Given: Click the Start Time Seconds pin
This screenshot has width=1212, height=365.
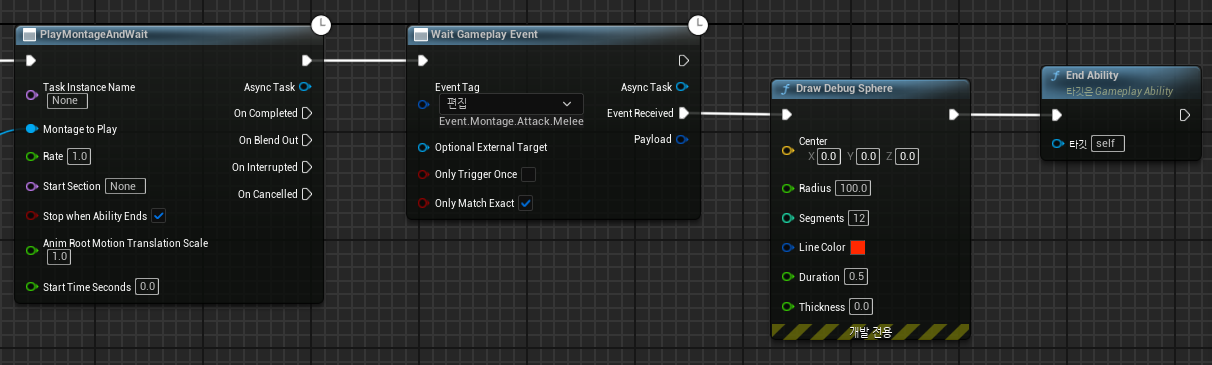Looking at the screenshot, I should pos(31,287).
